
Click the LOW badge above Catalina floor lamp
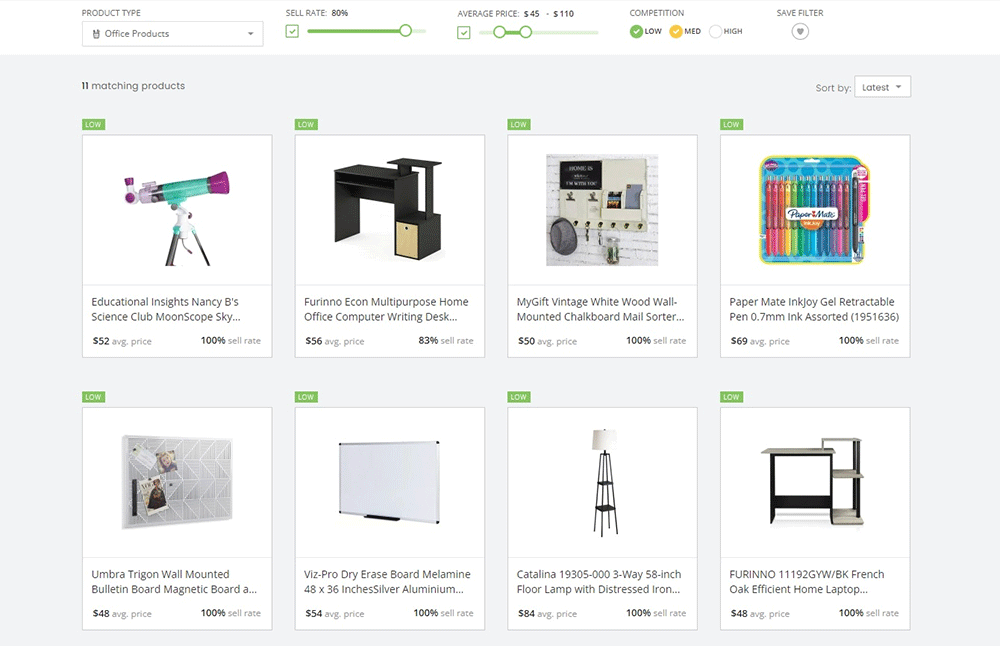[x=518, y=397]
